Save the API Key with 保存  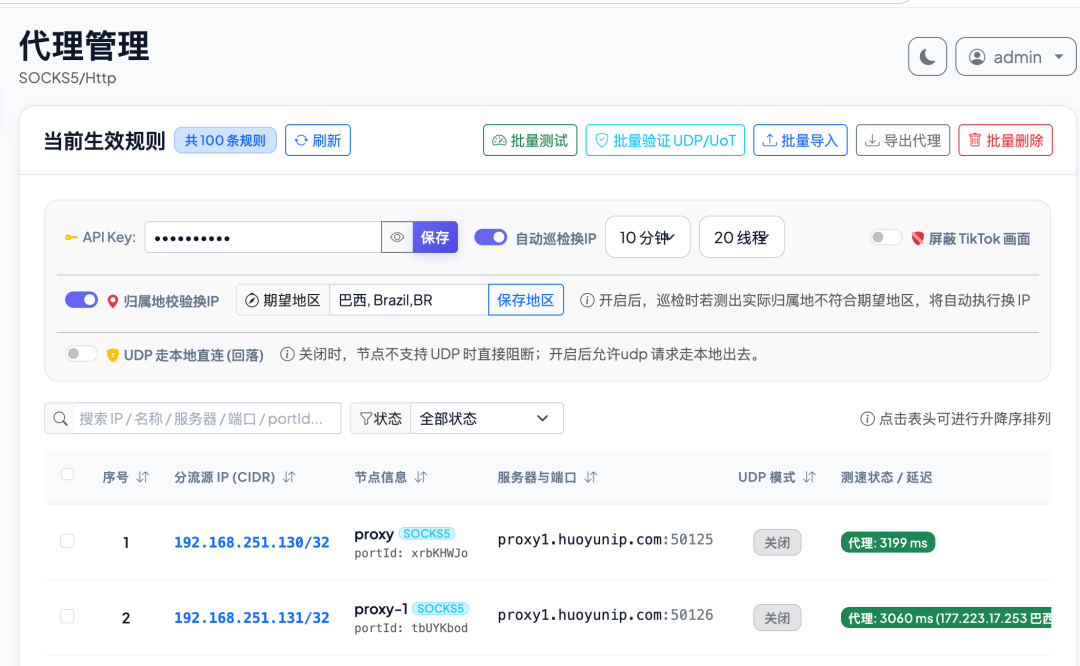(x=435, y=237)
